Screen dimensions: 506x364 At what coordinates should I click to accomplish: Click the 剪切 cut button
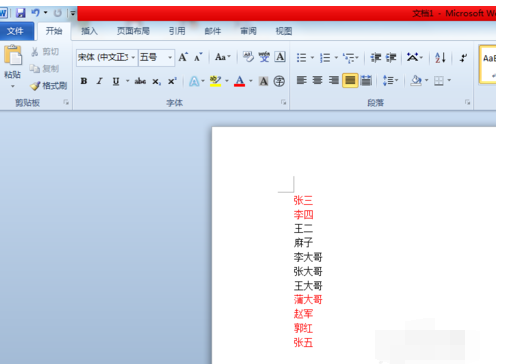click(45, 52)
